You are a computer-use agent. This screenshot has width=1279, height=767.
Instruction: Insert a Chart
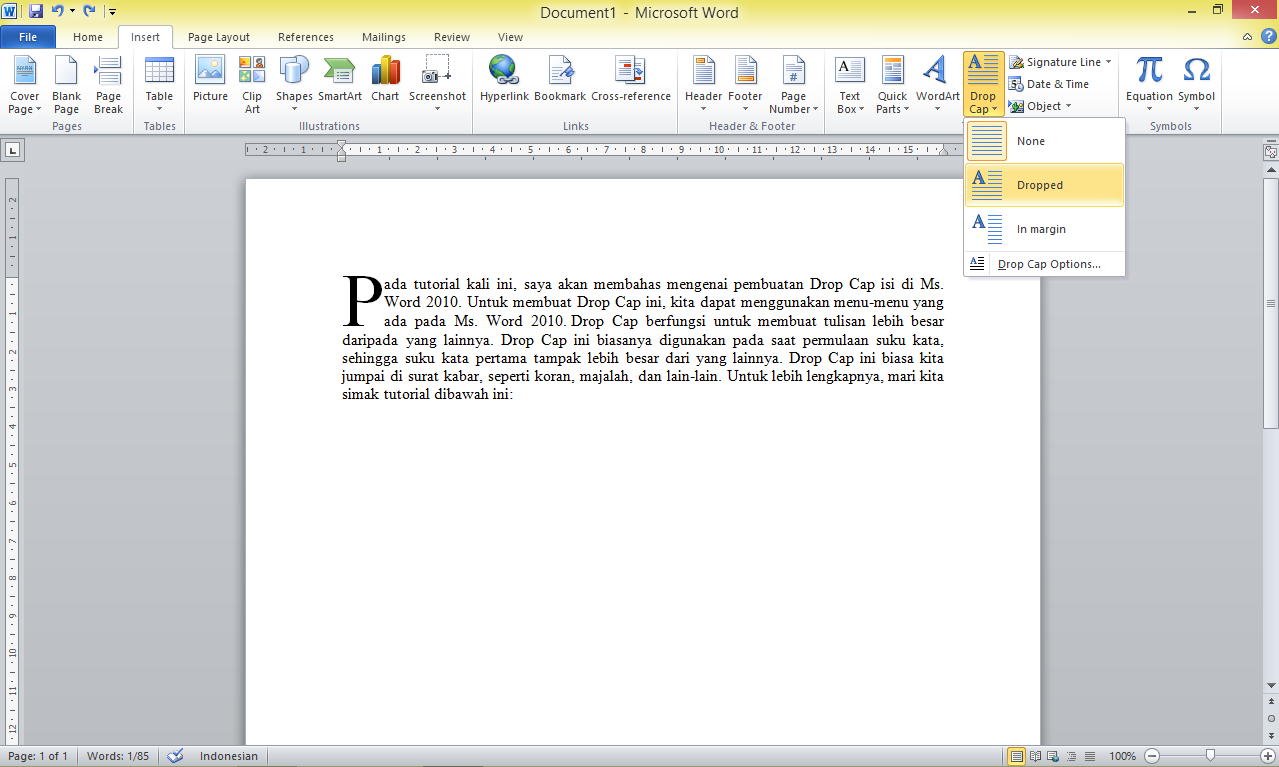(x=385, y=79)
